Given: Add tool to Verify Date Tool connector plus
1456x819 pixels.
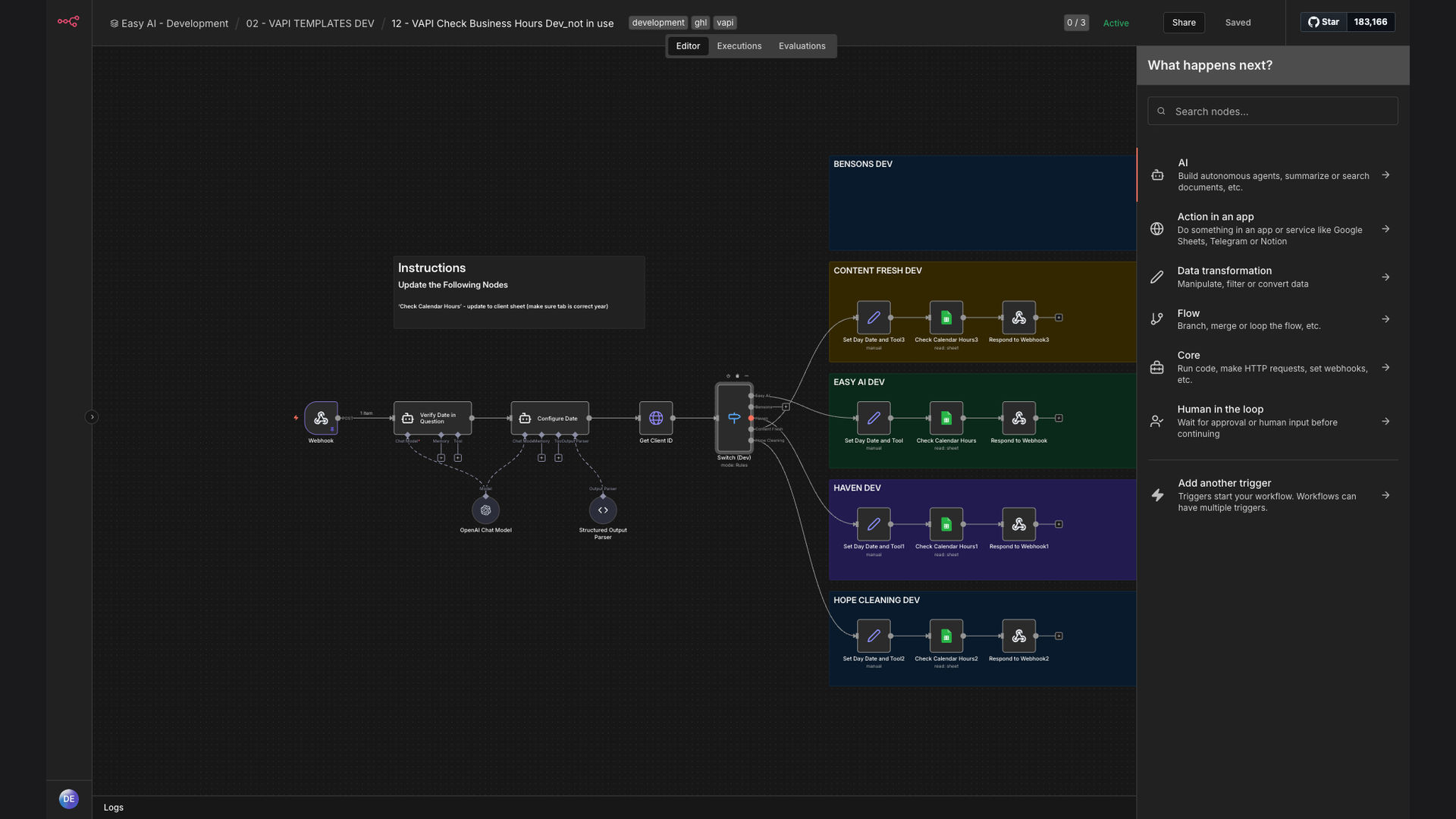Looking at the screenshot, I should point(458,458).
